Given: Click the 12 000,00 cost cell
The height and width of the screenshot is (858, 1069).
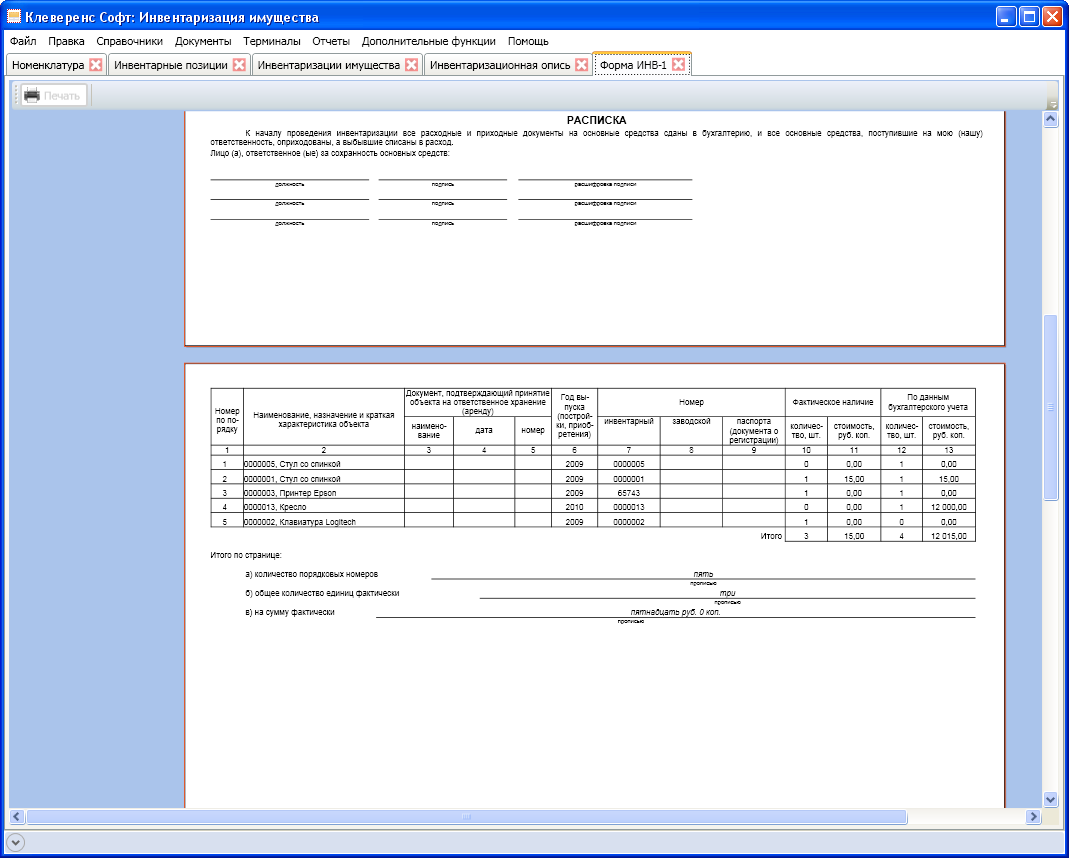Looking at the screenshot, I should tap(948, 507).
